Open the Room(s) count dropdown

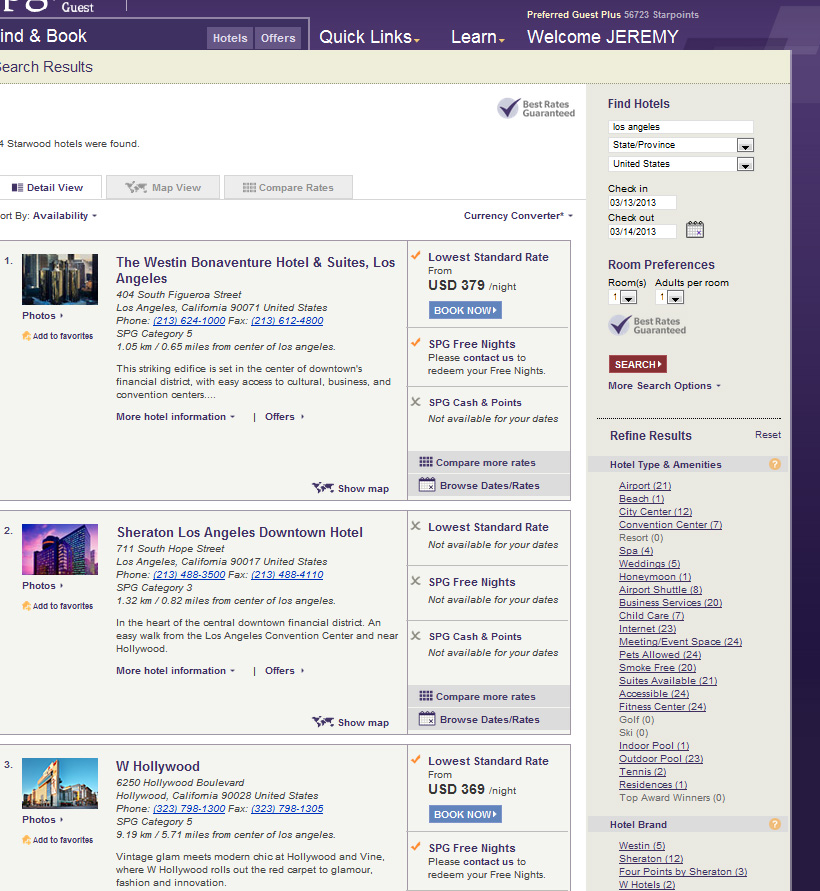pos(628,297)
